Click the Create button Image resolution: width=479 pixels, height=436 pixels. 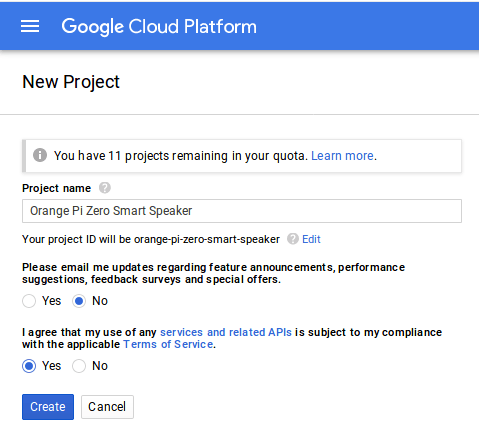(48, 407)
